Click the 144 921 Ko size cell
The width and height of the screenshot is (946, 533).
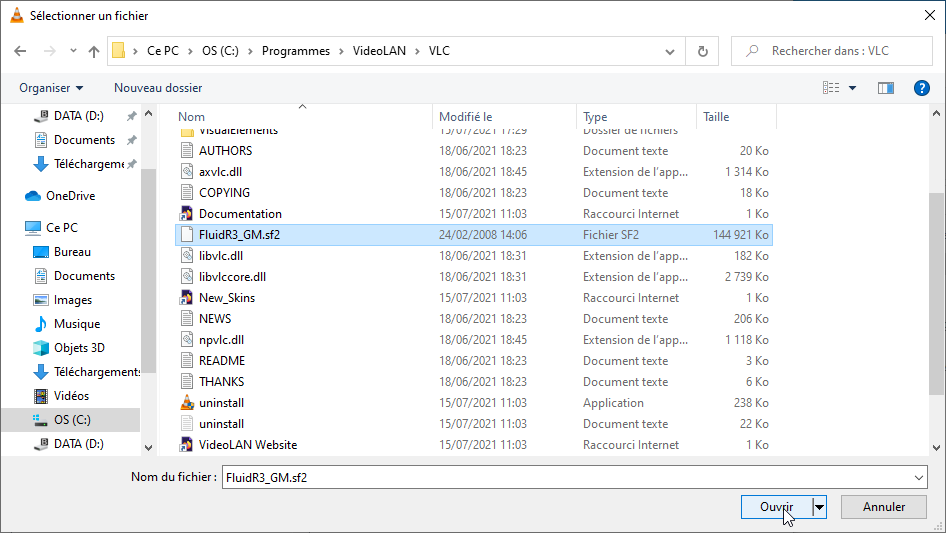(x=740, y=235)
